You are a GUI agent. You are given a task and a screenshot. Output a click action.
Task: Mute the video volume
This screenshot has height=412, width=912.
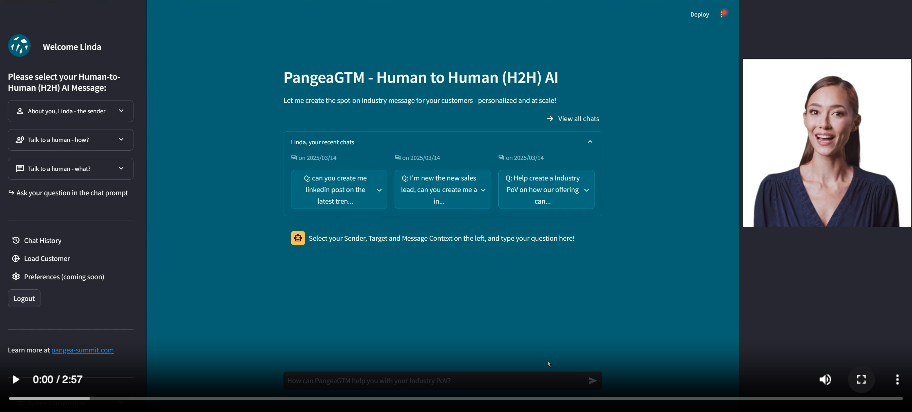825,380
